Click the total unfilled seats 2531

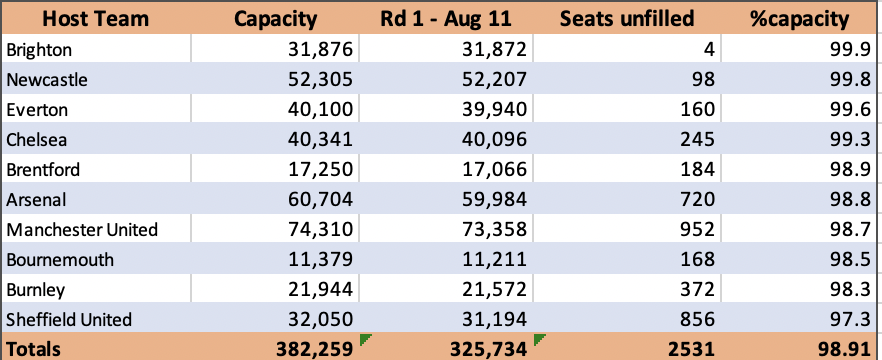click(627, 348)
